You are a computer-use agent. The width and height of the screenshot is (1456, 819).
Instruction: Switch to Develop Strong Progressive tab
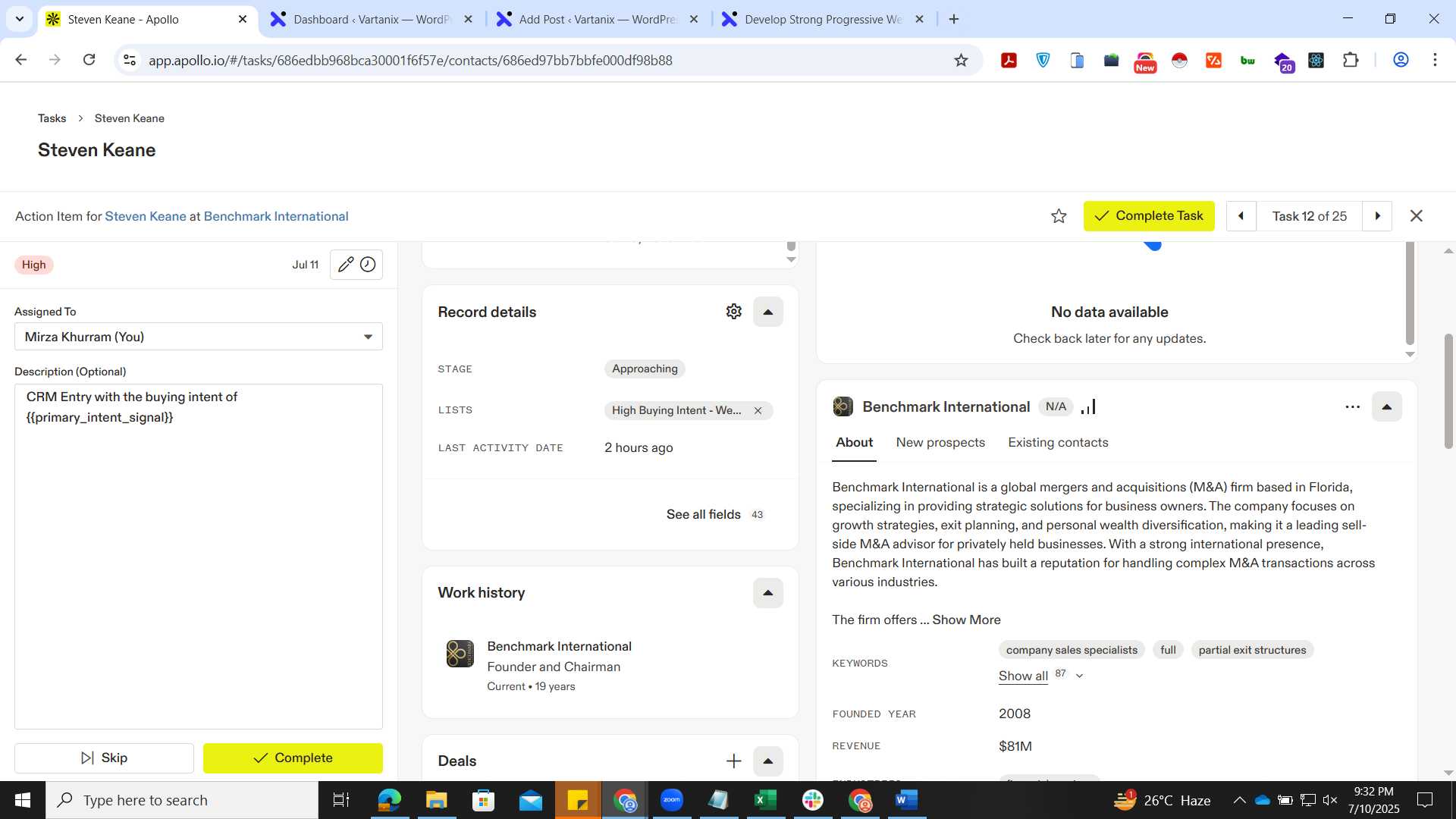823,19
